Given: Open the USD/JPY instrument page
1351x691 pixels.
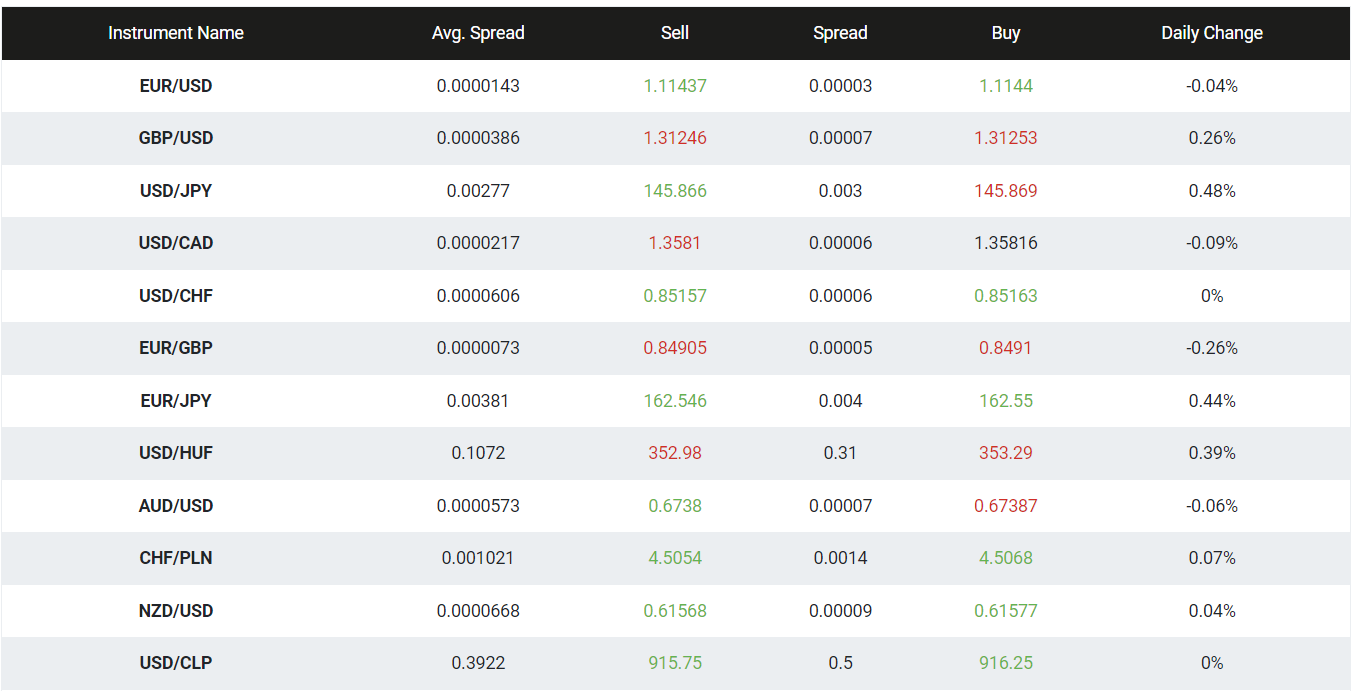Looking at the screenshot, I should (176, 190).
